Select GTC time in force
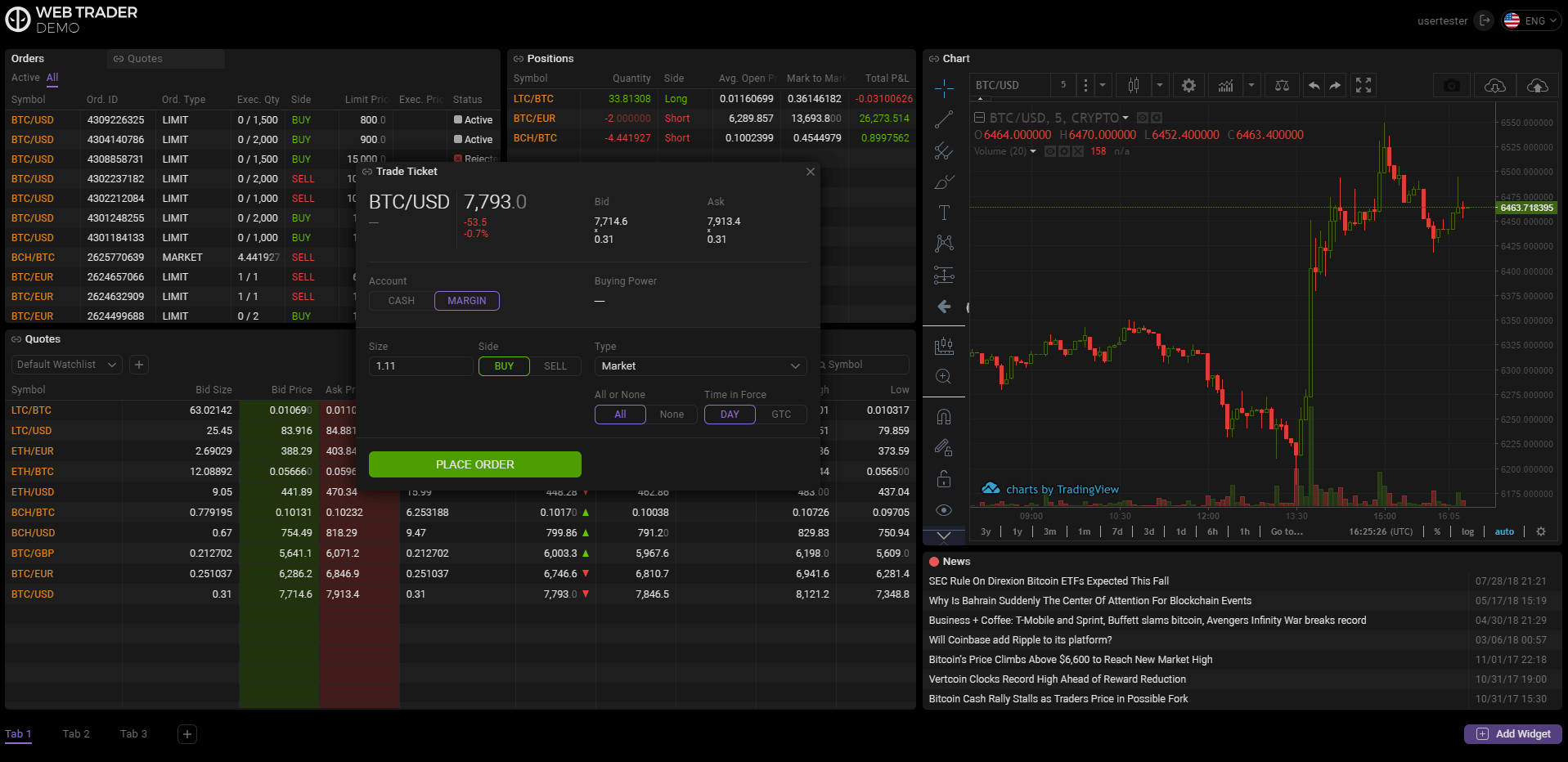The height and width of the screenshot is (762, 1568). 781,415
